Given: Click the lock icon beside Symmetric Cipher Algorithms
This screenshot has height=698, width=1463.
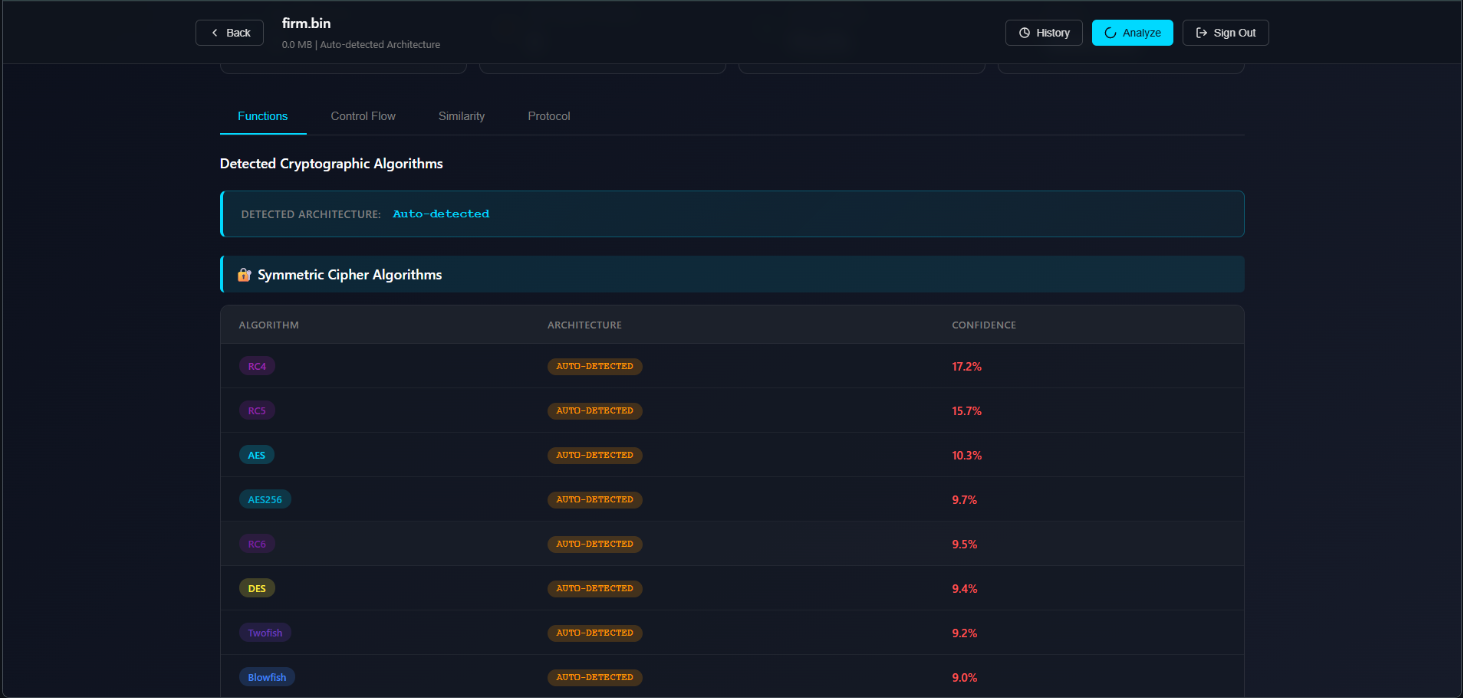Looking at the screenshot, I should [244, 275].
